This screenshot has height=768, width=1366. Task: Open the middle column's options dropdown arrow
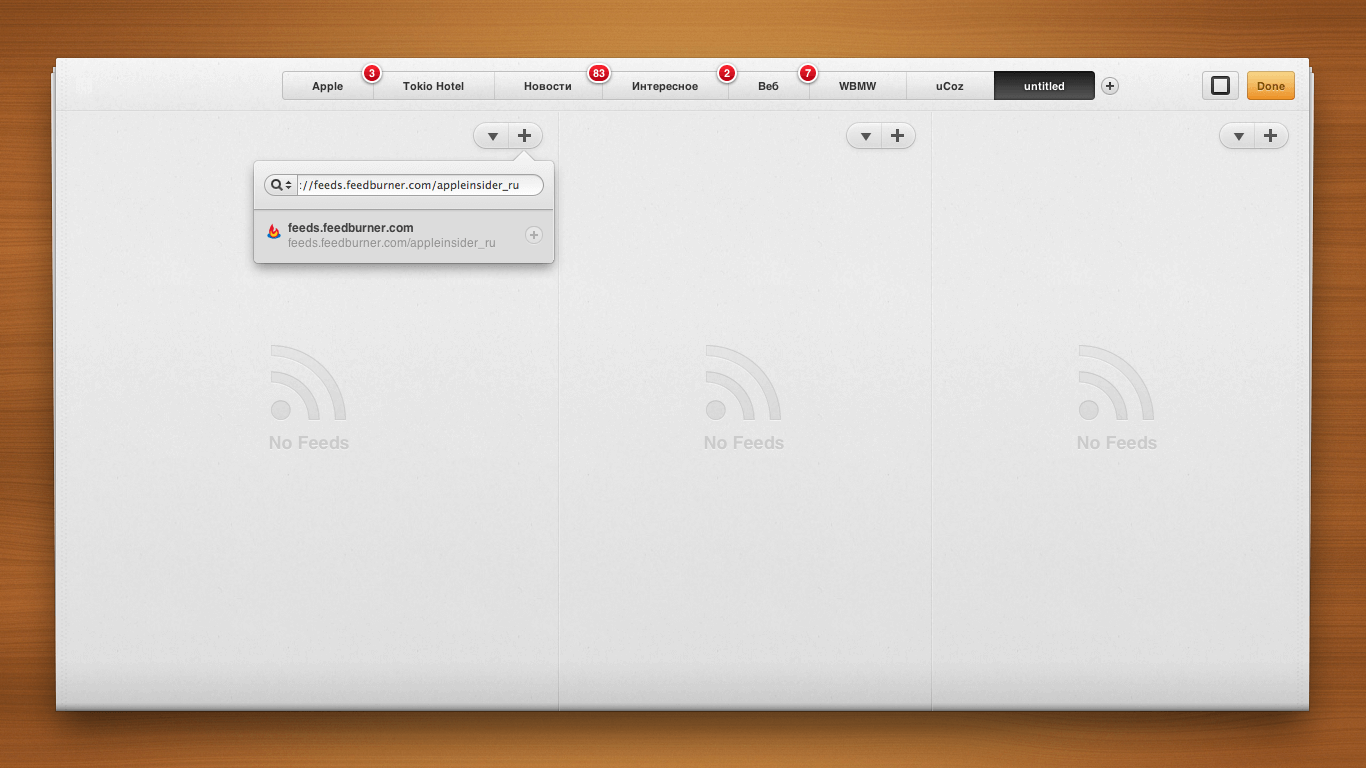[864, 135]
